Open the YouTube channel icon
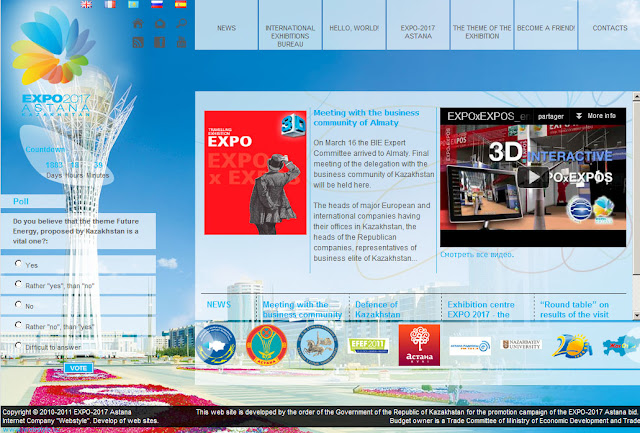 [182, 42]
